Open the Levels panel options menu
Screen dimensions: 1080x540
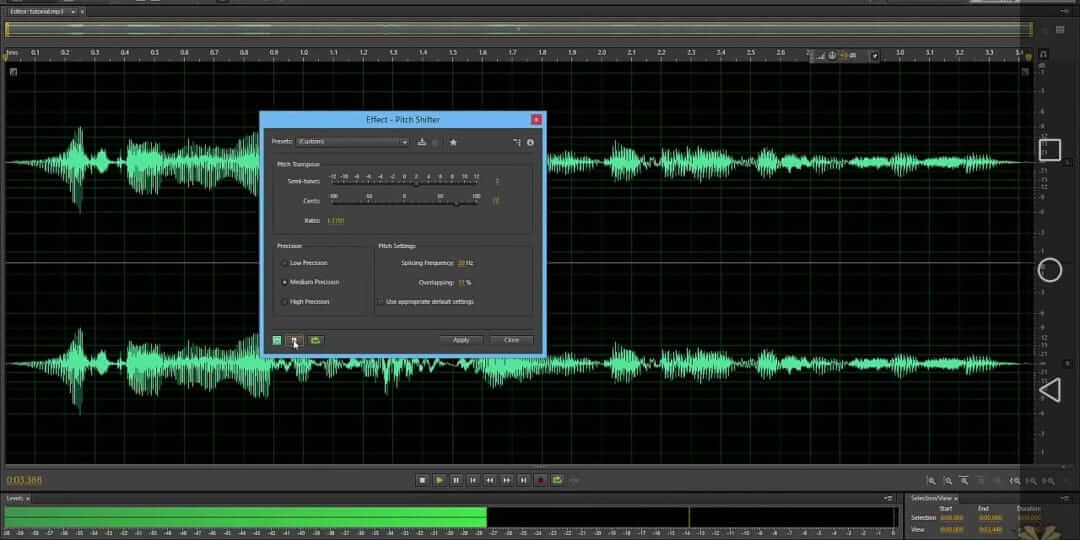coord(889,498)
